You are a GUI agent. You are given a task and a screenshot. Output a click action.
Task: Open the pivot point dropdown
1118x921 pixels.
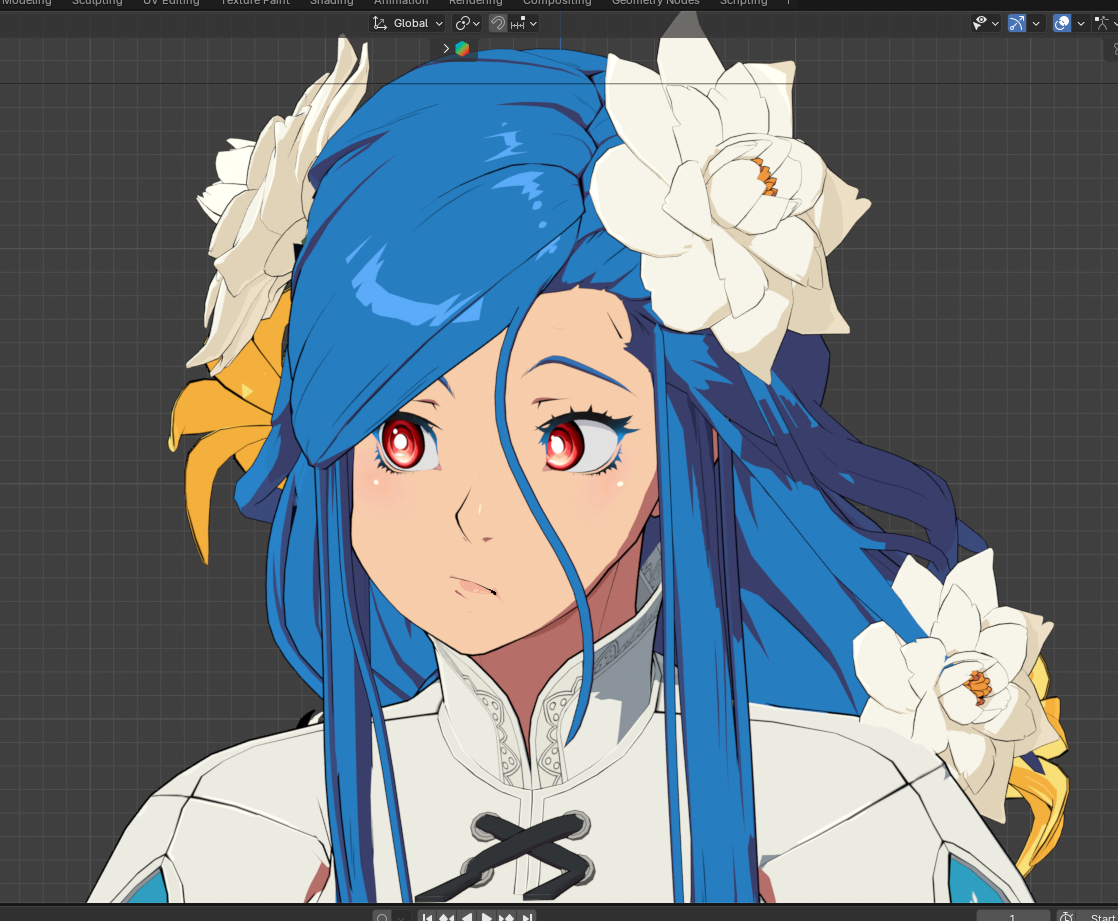click(467, 23)
